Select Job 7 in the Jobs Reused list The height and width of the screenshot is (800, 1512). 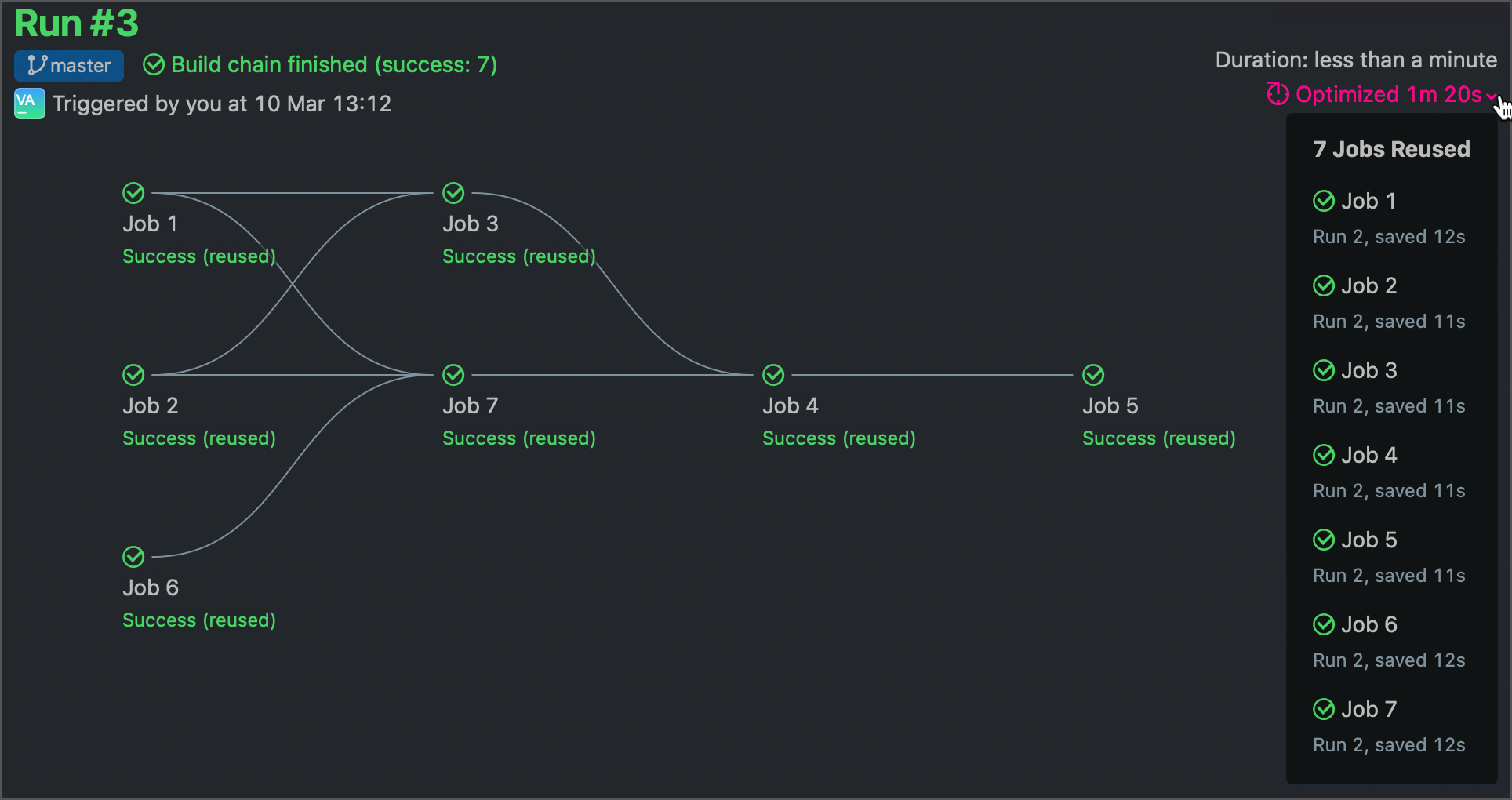(1368, 709)
